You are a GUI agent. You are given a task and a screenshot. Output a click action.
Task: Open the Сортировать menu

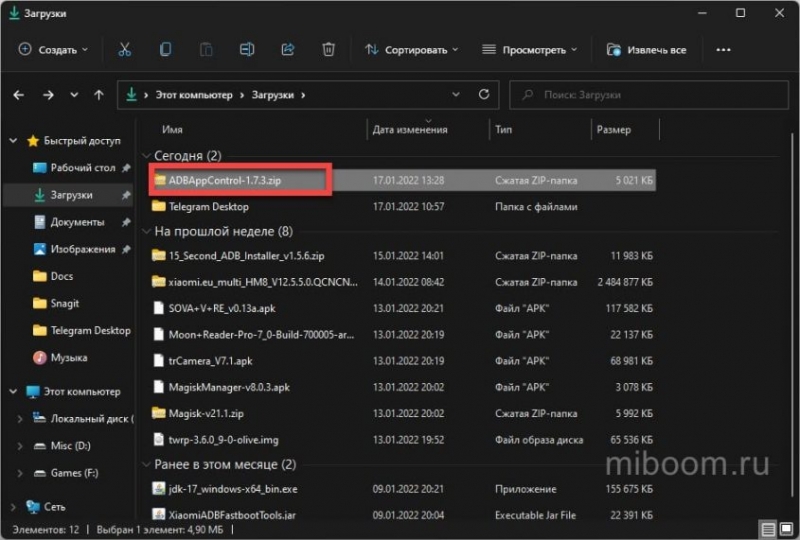click(411, 50)
